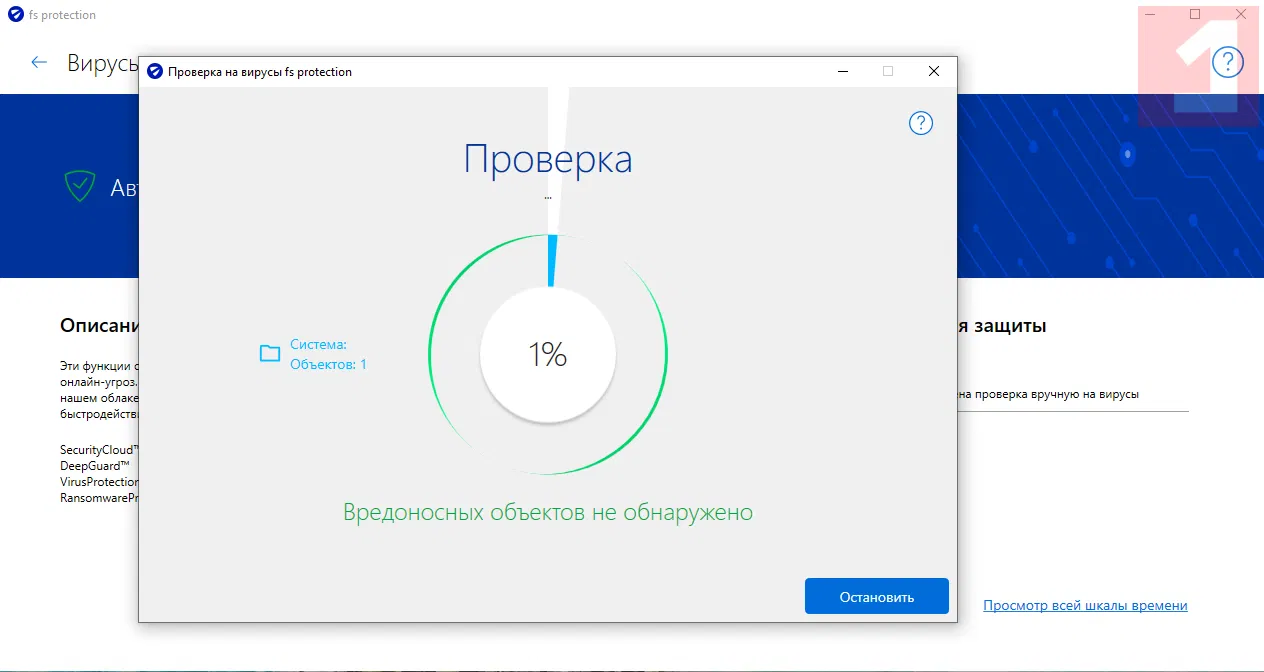Click the Проверка heading
The width and height of the screenshot is (1264, 672).
click(548, 159)
